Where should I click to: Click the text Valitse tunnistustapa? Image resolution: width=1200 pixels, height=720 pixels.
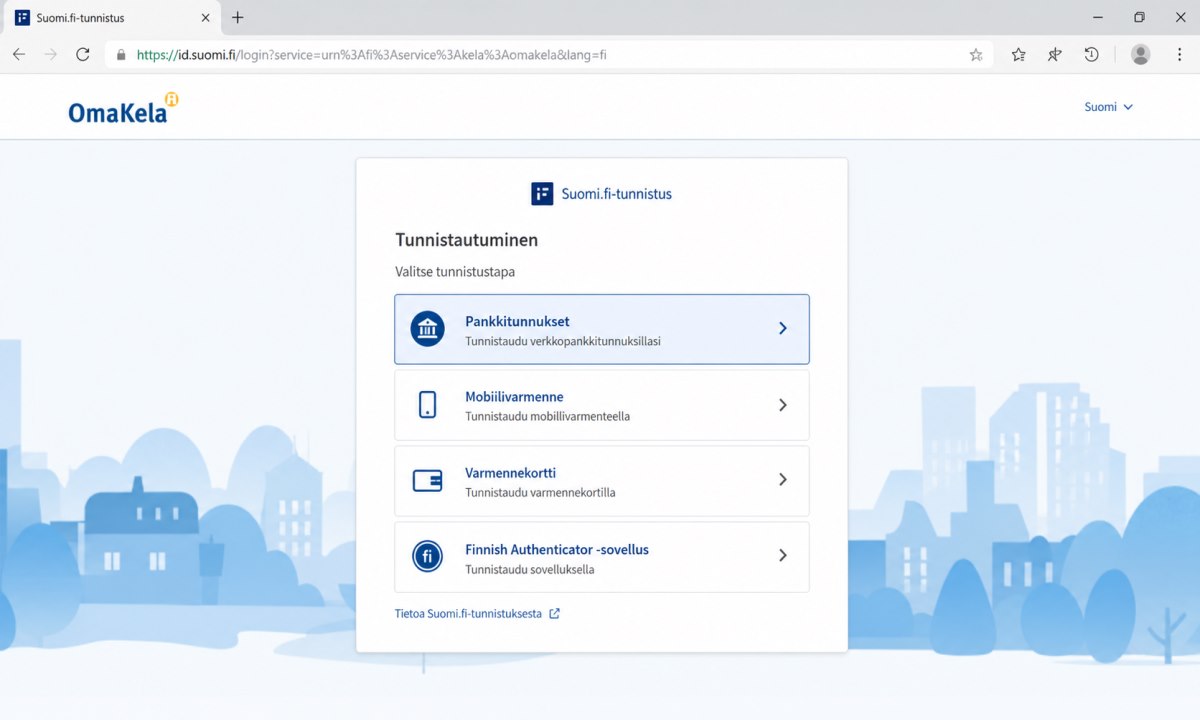455,272
